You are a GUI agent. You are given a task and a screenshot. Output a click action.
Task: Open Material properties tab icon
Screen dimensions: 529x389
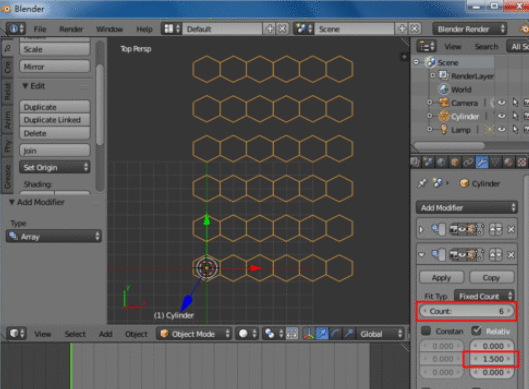(508, 163)
